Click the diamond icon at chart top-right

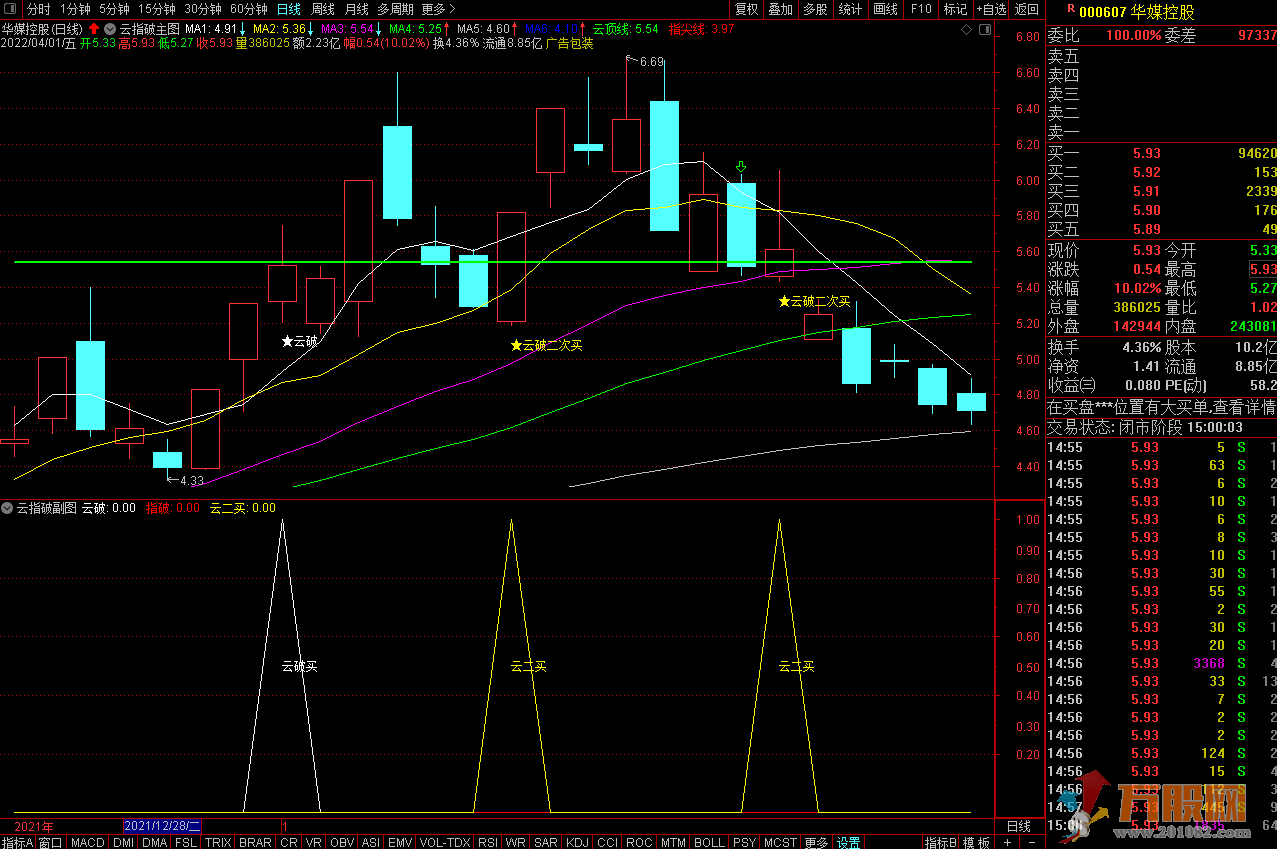click(x=966, y=30)
